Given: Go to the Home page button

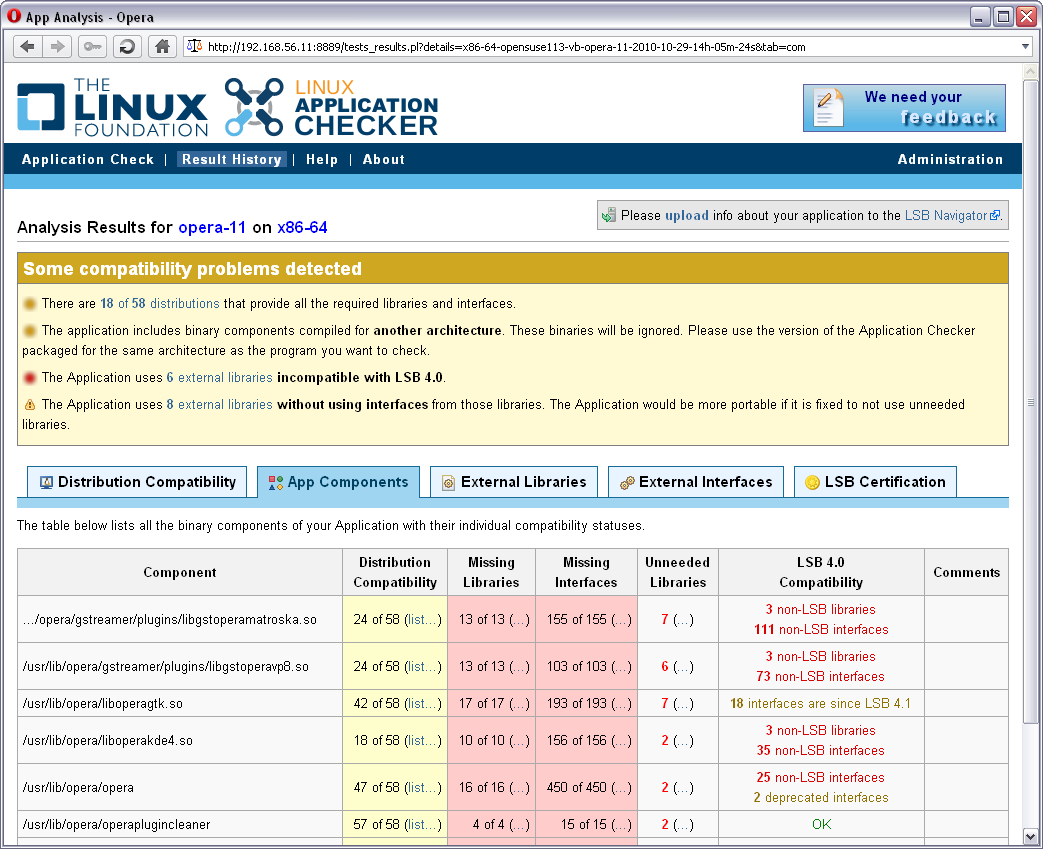Looking at the screenshot, I should pyautogui.click(x=162, y=47).
